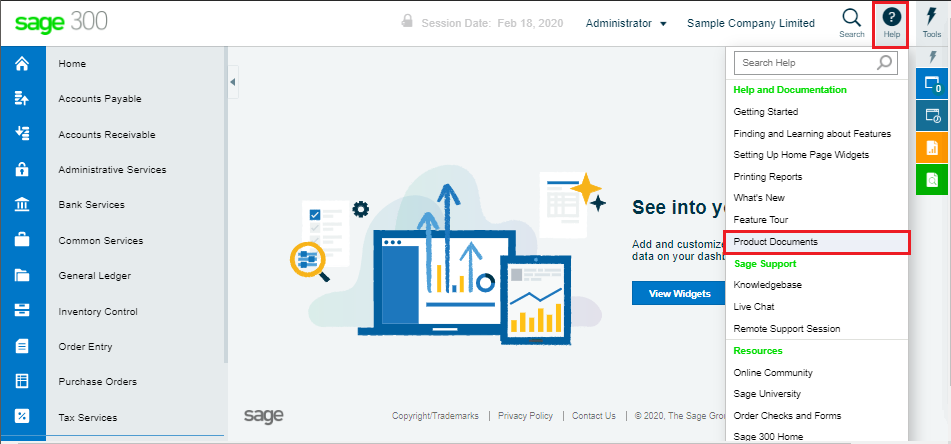Click the blue window counter icon
The height and width of the screenshot is (444, 951).
(932, 84)
